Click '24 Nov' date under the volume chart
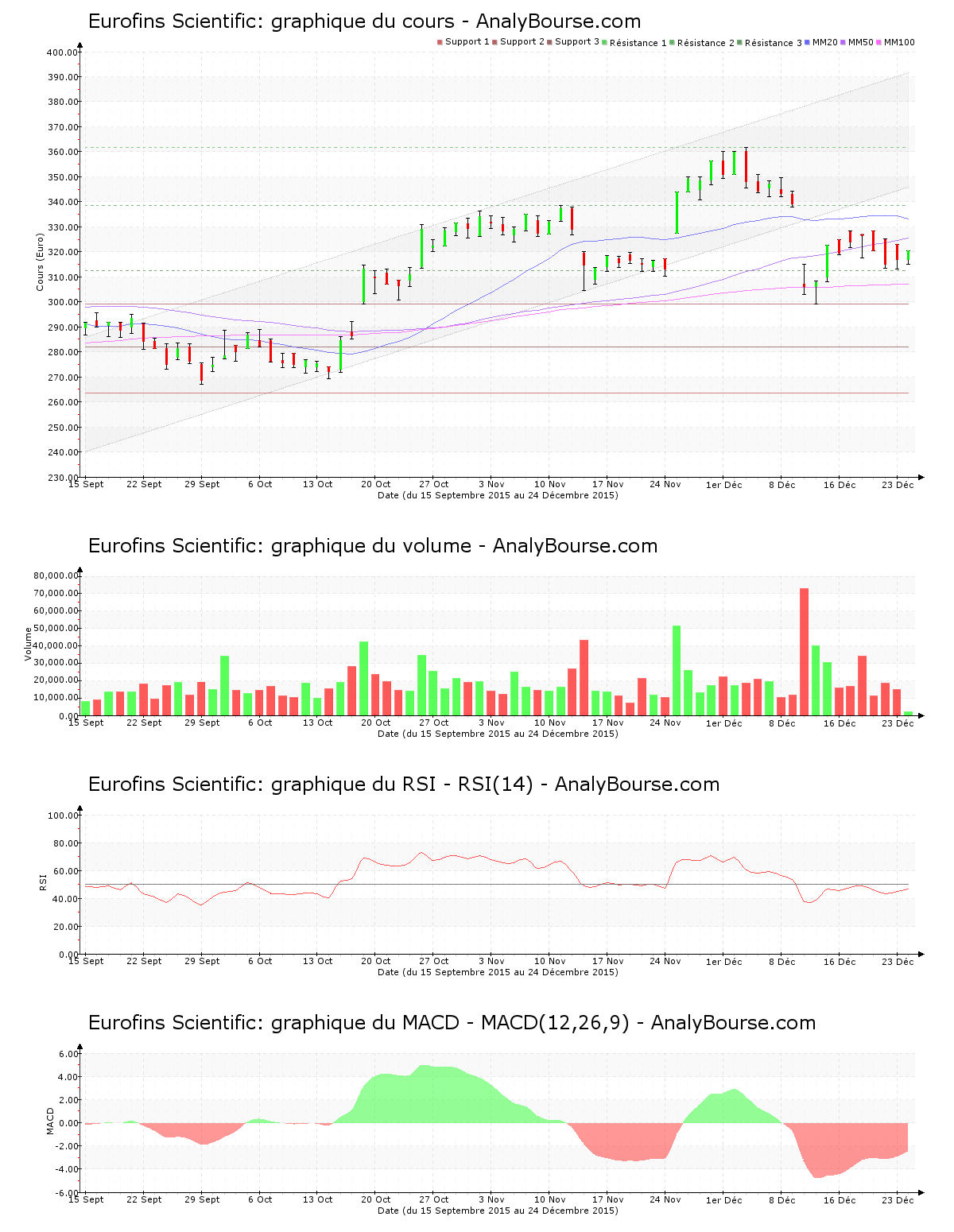This screenshot has width=954, height=1232. pyautogui.click(x=665, y=723)
